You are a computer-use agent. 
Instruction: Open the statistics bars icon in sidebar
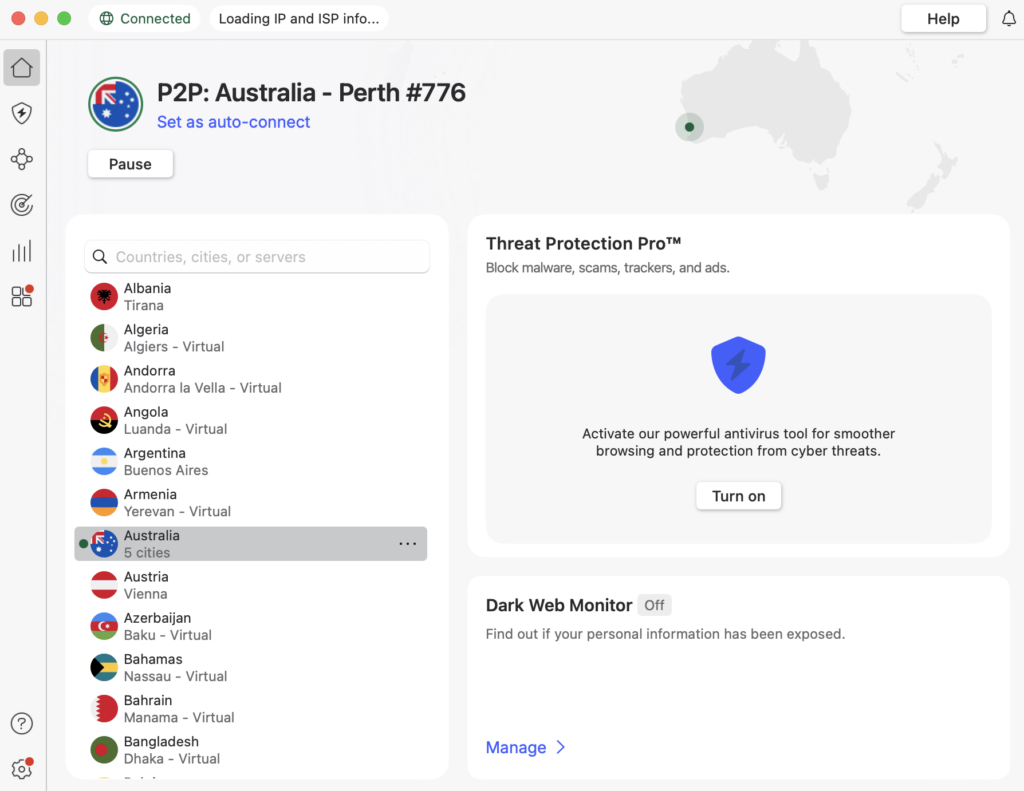(22, 251)
